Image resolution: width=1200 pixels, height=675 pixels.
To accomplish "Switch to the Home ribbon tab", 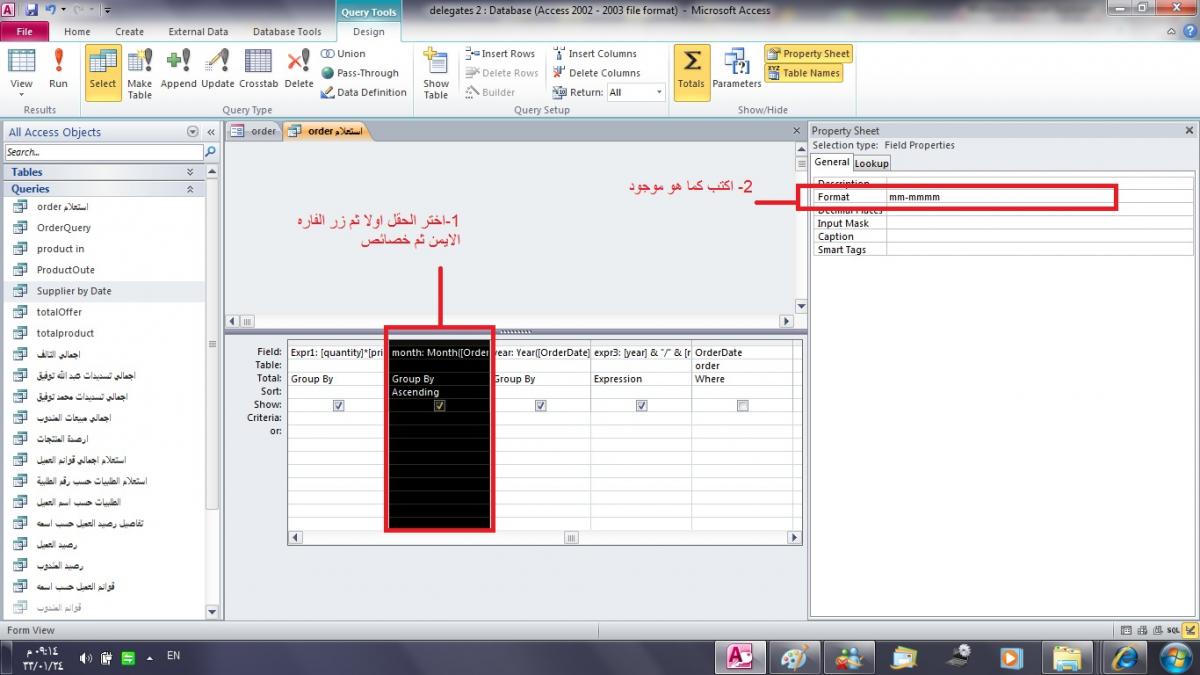I will pos(77,31).
